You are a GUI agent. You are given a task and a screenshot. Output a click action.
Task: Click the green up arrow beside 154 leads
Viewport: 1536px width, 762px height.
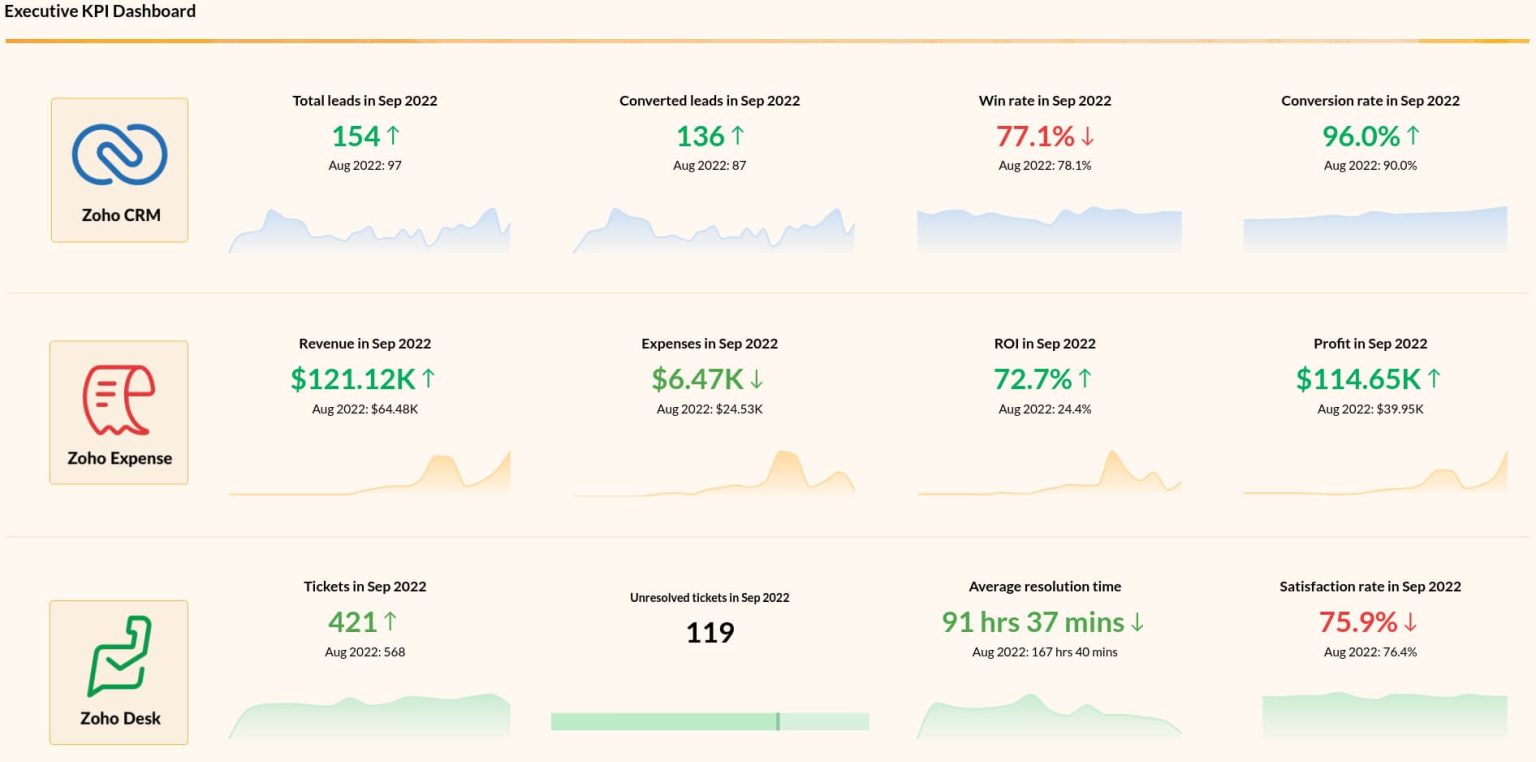[389, 136]
